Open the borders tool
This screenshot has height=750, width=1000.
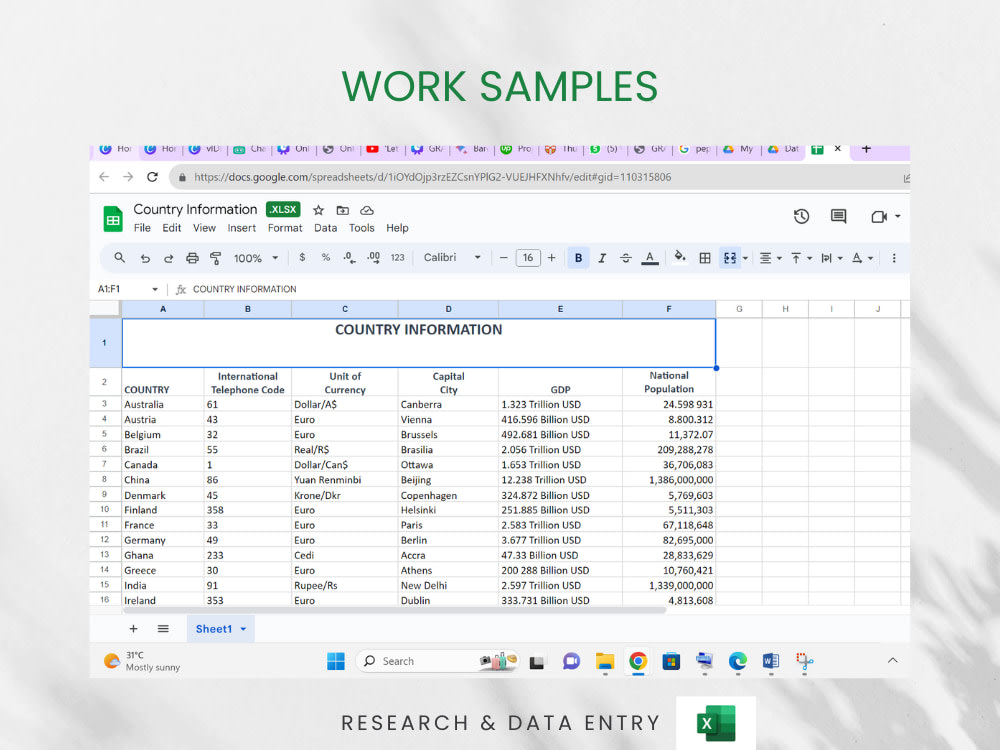click(705, 258)
